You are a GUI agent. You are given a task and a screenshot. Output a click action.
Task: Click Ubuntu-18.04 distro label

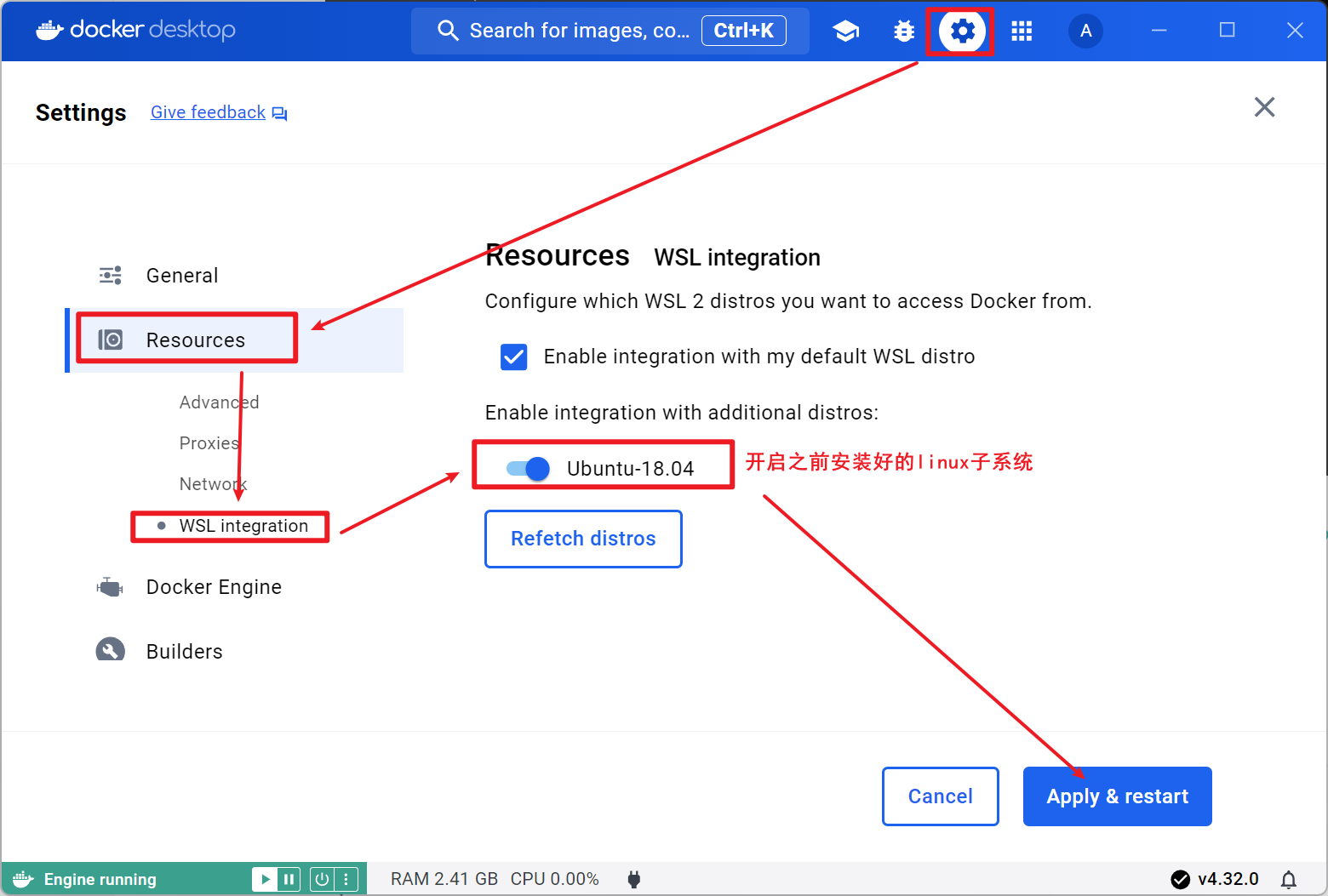630,469
